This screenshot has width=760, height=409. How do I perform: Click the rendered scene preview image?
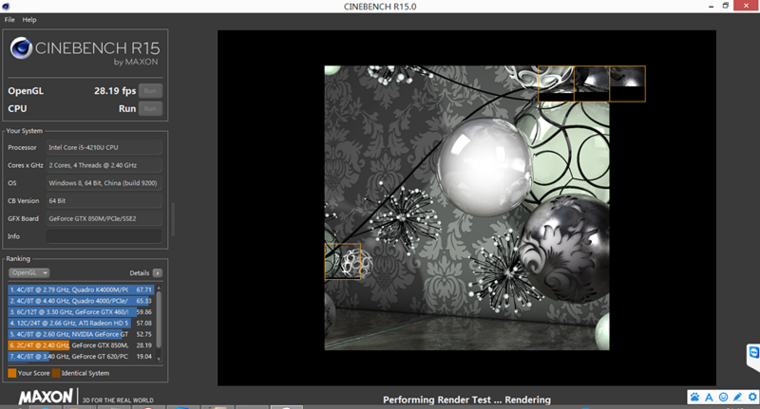coord(467,208)
